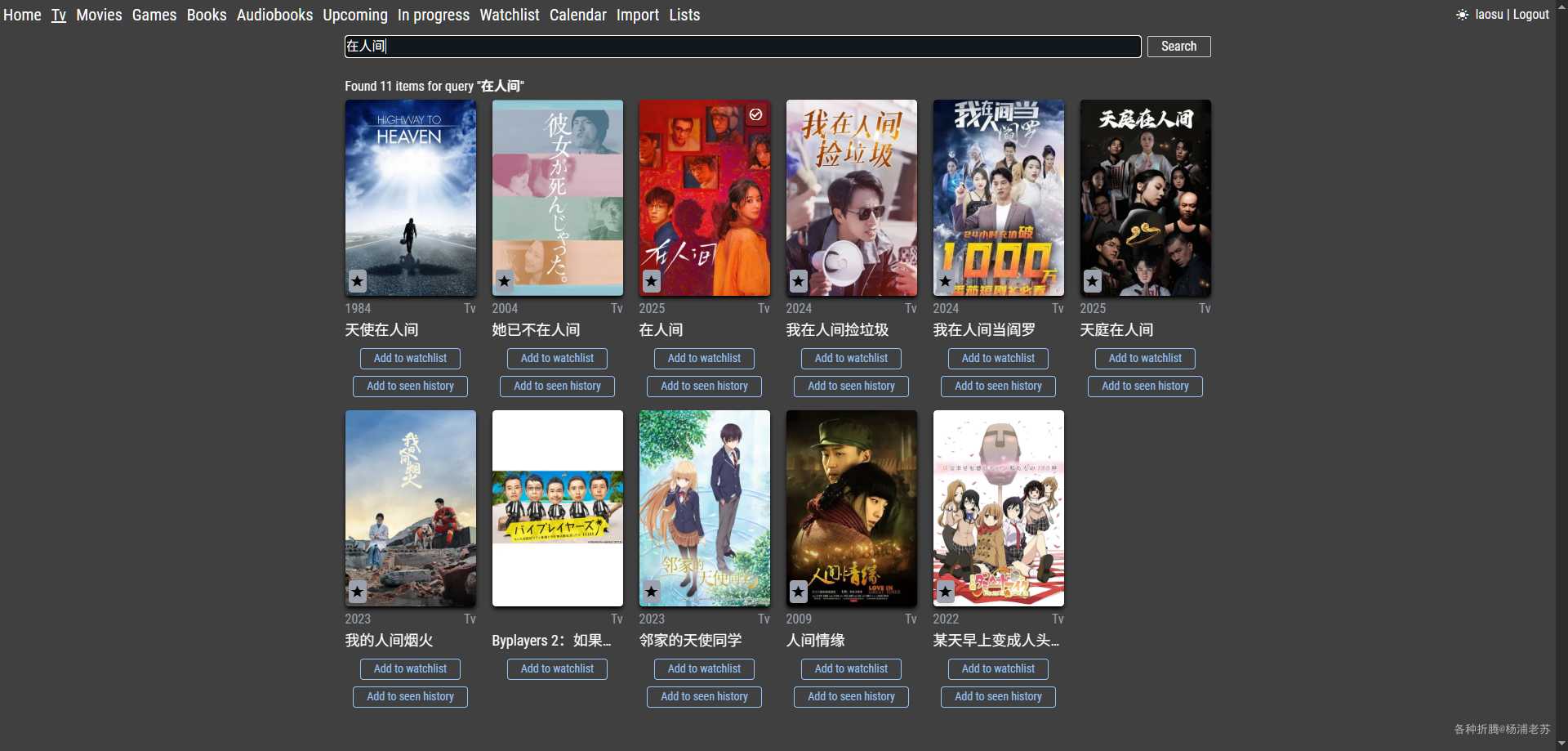Click the Logout link
Image resolution: width=1568 pixels, height=751 pixels.
point(1531,15)
